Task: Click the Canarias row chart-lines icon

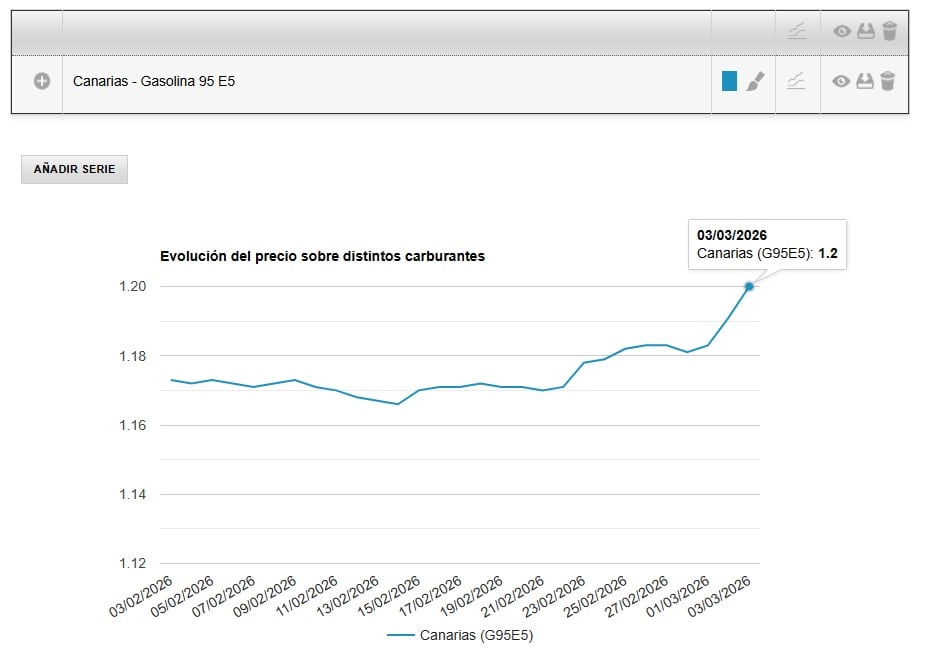Action: 796,81
